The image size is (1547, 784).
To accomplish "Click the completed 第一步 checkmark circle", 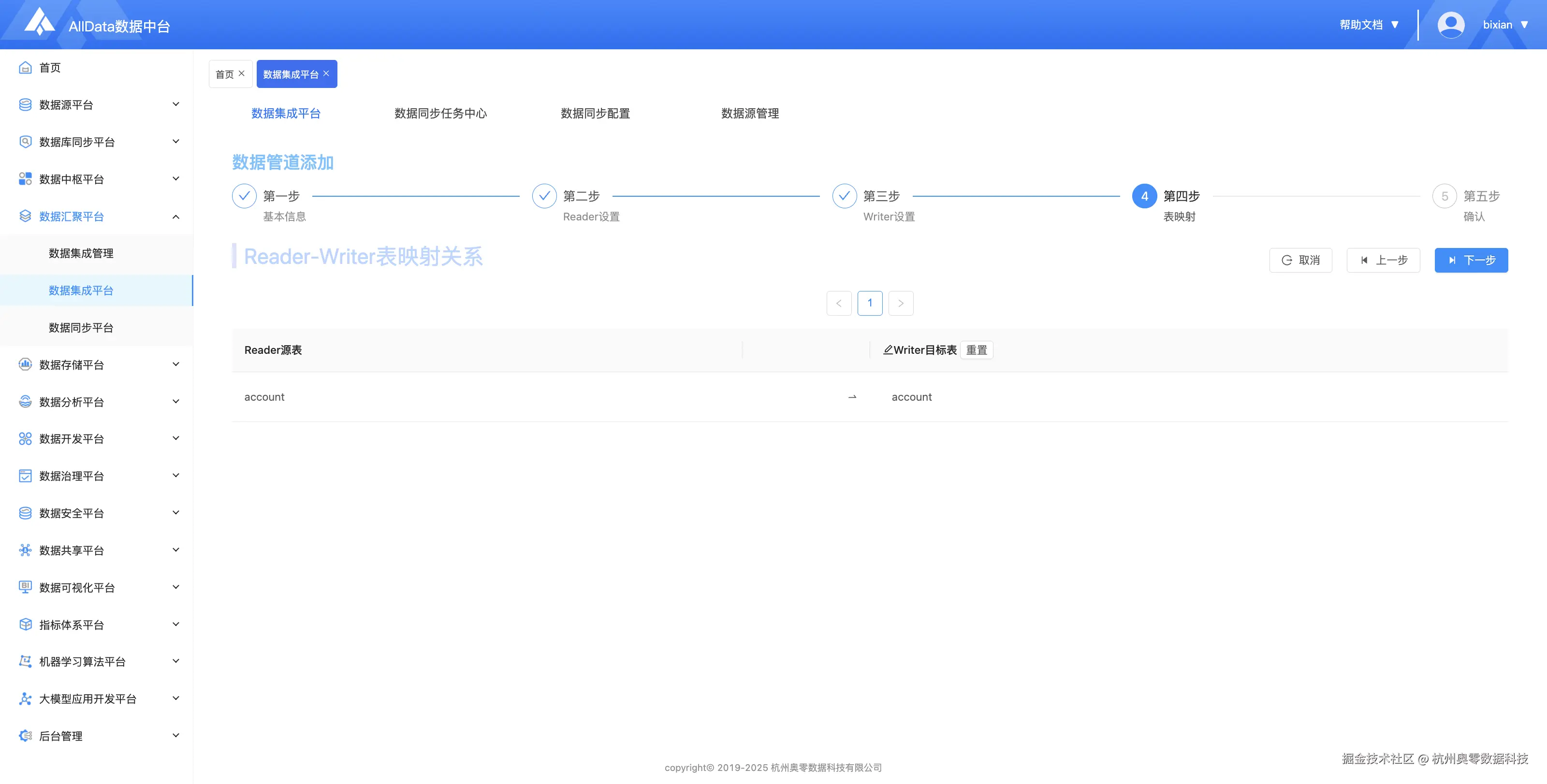I will [x=244, y=196].
